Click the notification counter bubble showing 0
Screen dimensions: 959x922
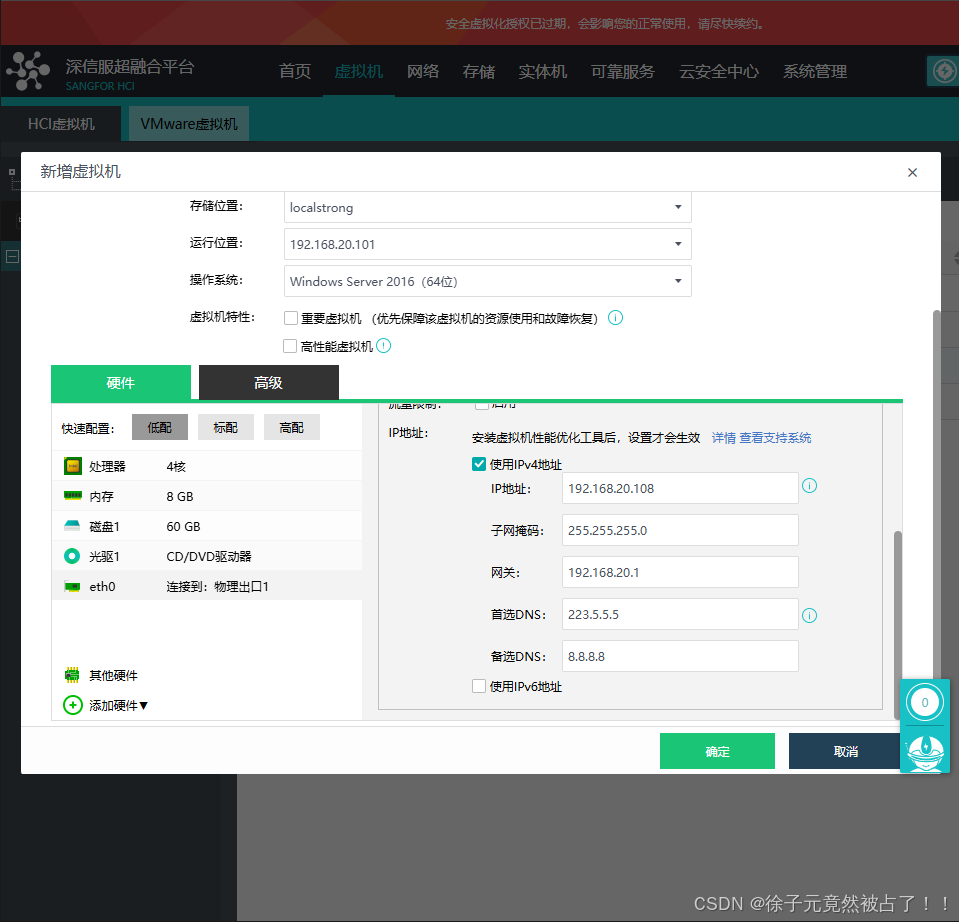pyautogui.click(x=925, y=703)
